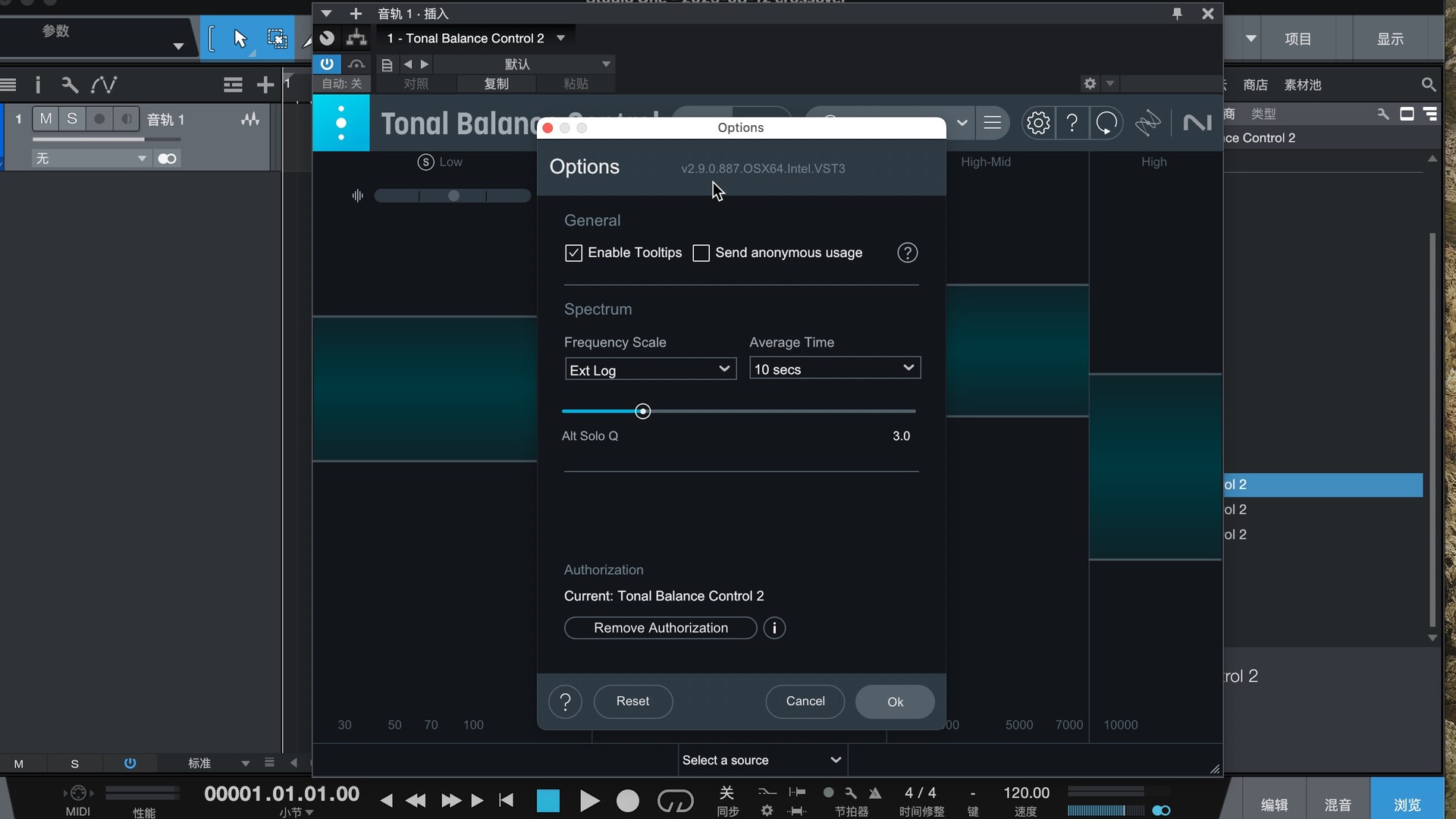Solo the Low band with S icon

(425, 162)
